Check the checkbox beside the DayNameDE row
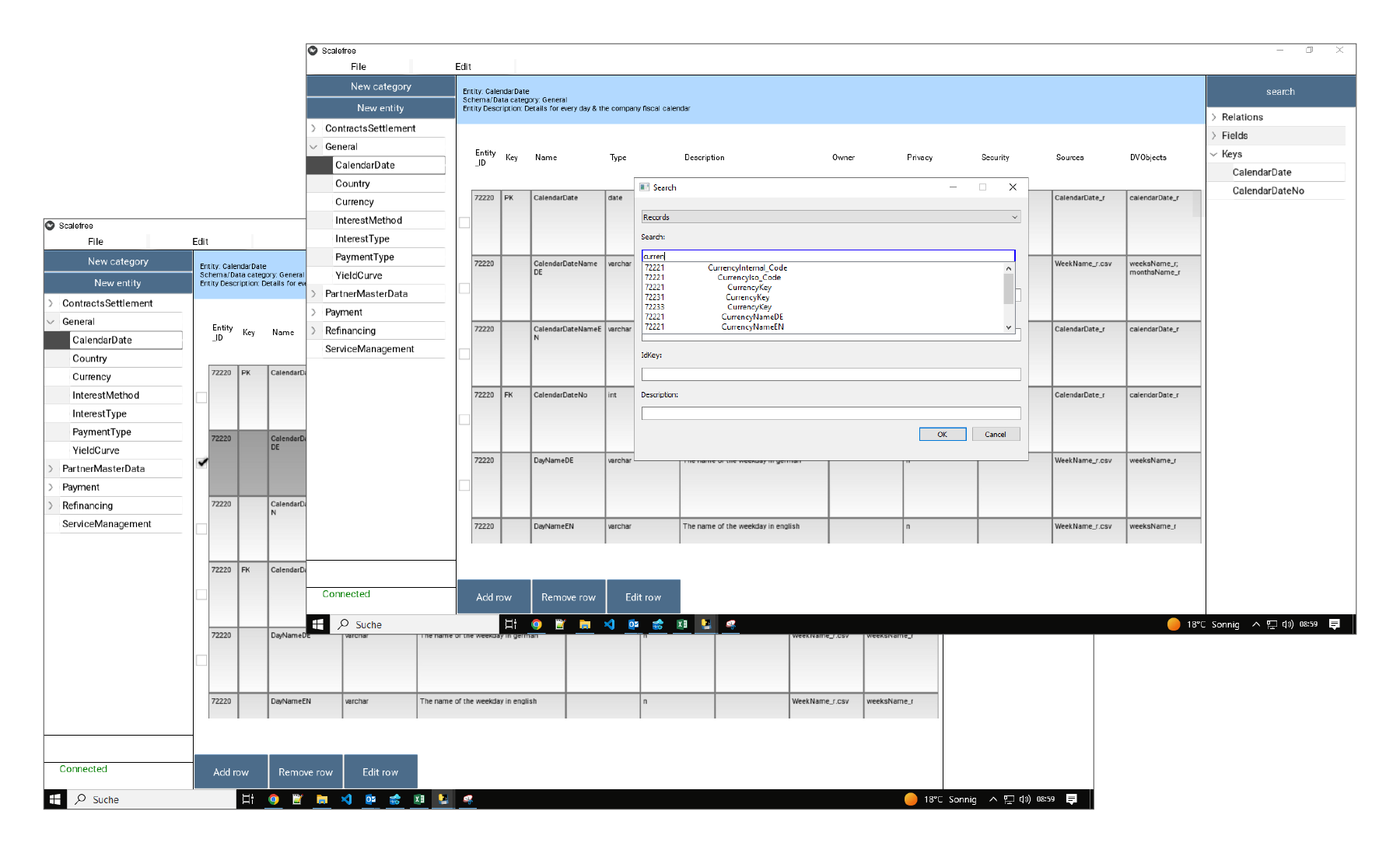 [464, 484]
